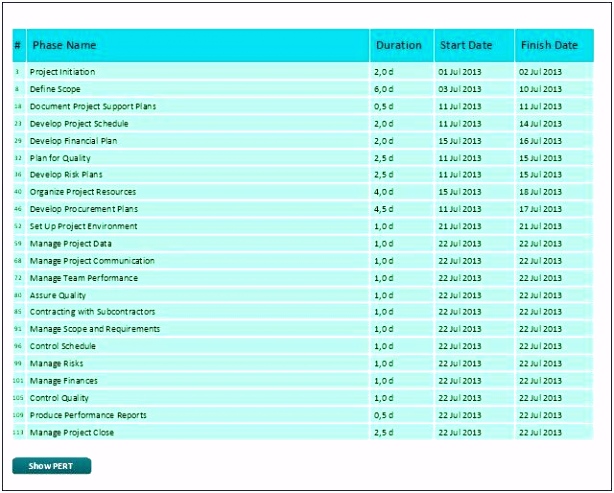Select the Manage Risks row
This screenshot has height=493, width=614.
pyautogui.click(x=303, y=364)
